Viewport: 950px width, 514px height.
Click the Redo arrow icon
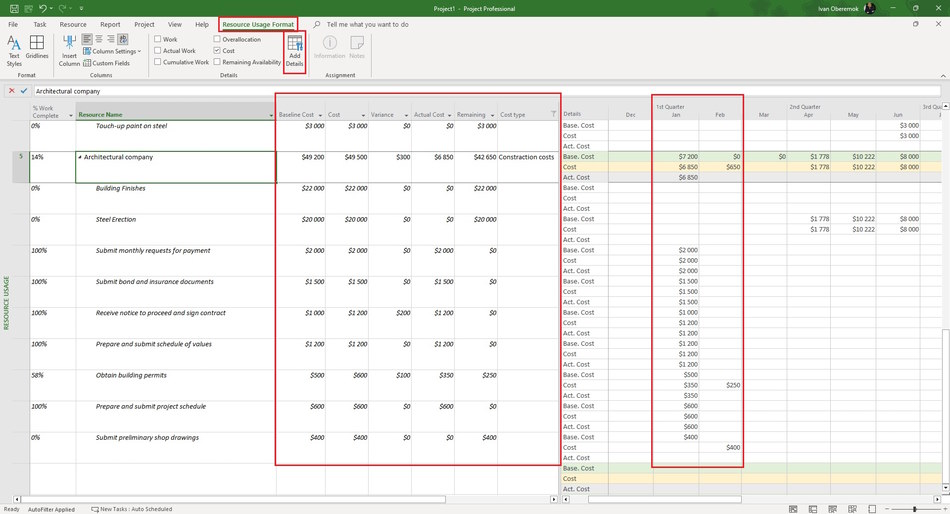[62, 8]
